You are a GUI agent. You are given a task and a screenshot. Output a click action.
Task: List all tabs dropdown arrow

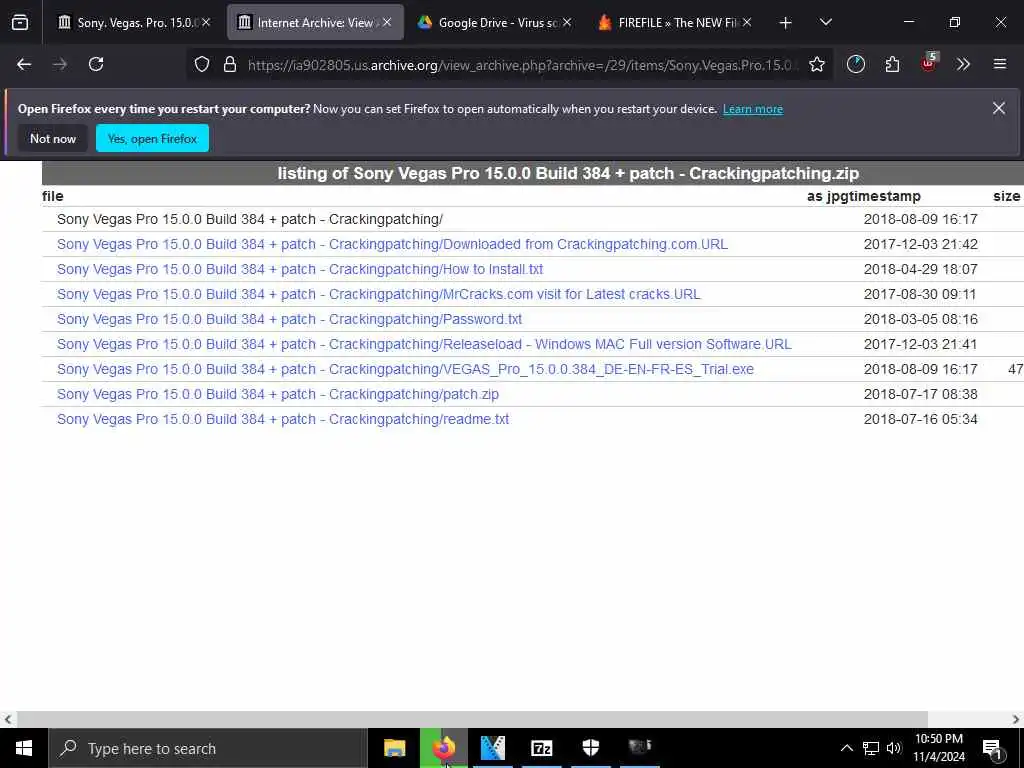tap(825, 23)
